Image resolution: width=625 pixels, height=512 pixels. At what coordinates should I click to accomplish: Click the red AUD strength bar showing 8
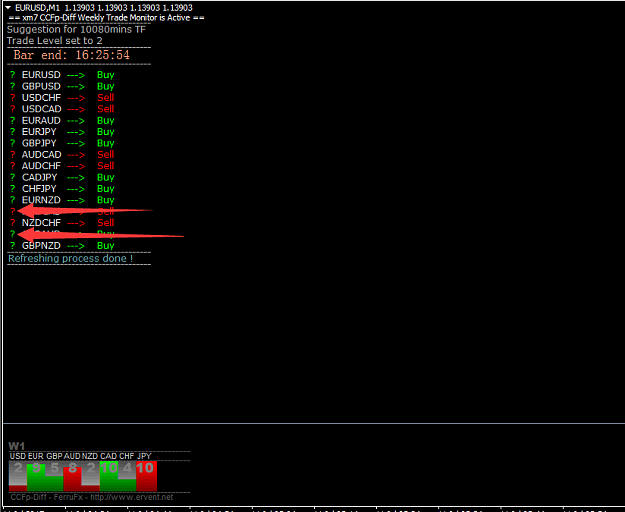72,479
